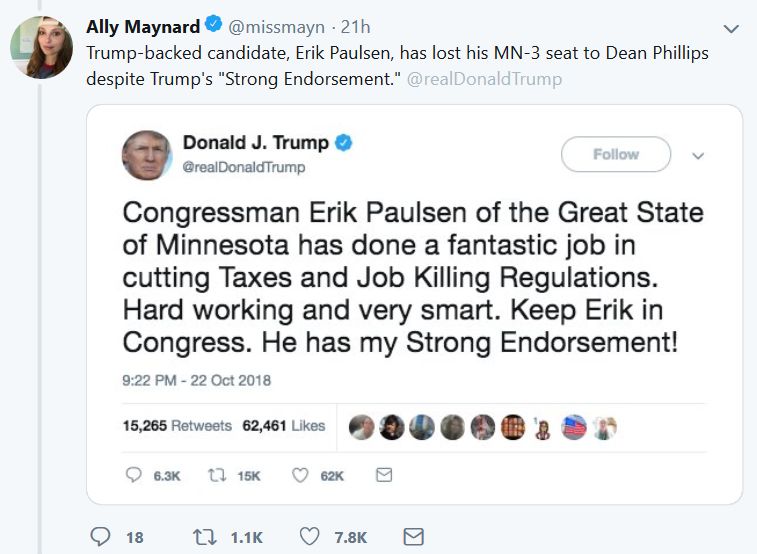Like Ally Maynard's tweet
757x554 pixels.
311,537
